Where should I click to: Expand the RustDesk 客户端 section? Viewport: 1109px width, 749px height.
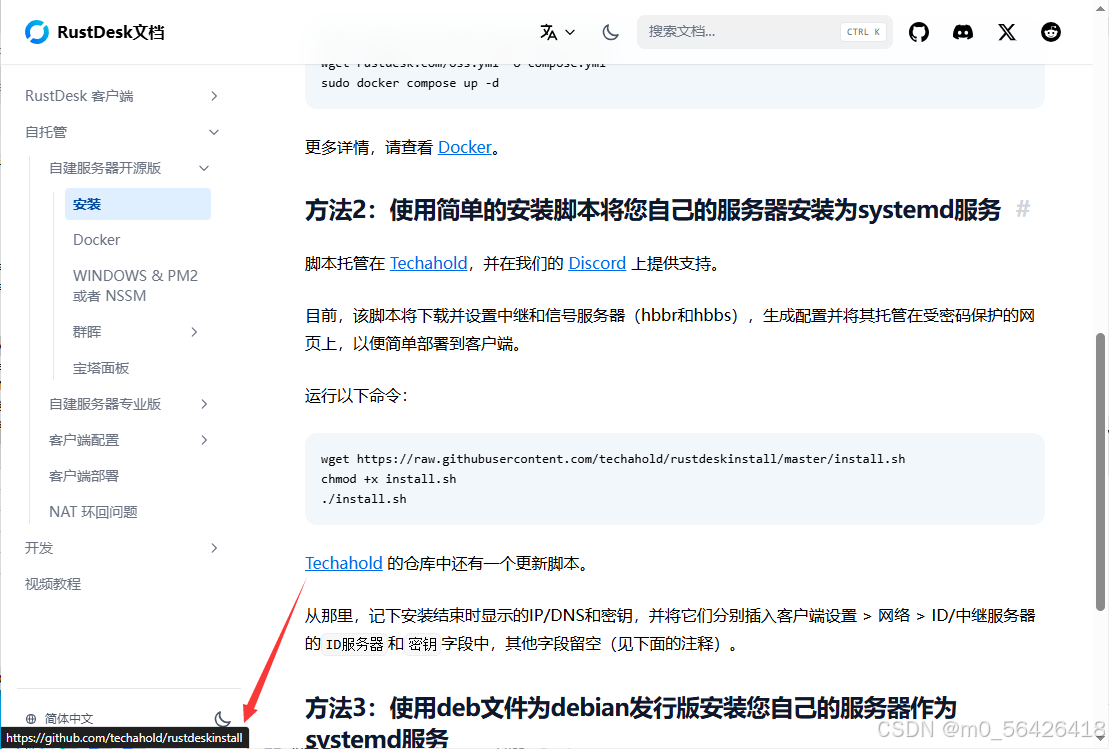pyautogui.click(x=214, y=96)
